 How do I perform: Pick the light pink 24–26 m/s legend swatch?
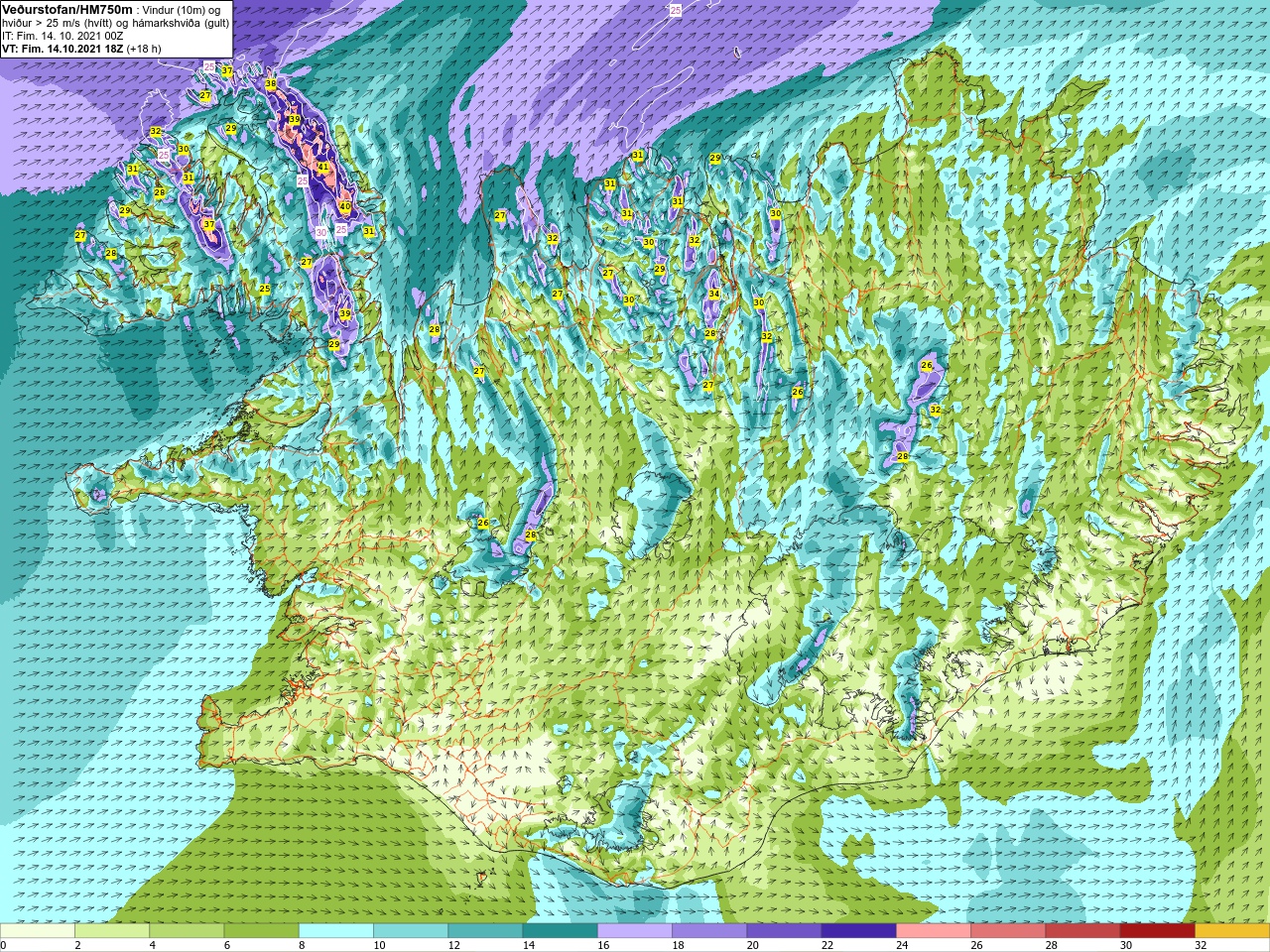[934, 931]
